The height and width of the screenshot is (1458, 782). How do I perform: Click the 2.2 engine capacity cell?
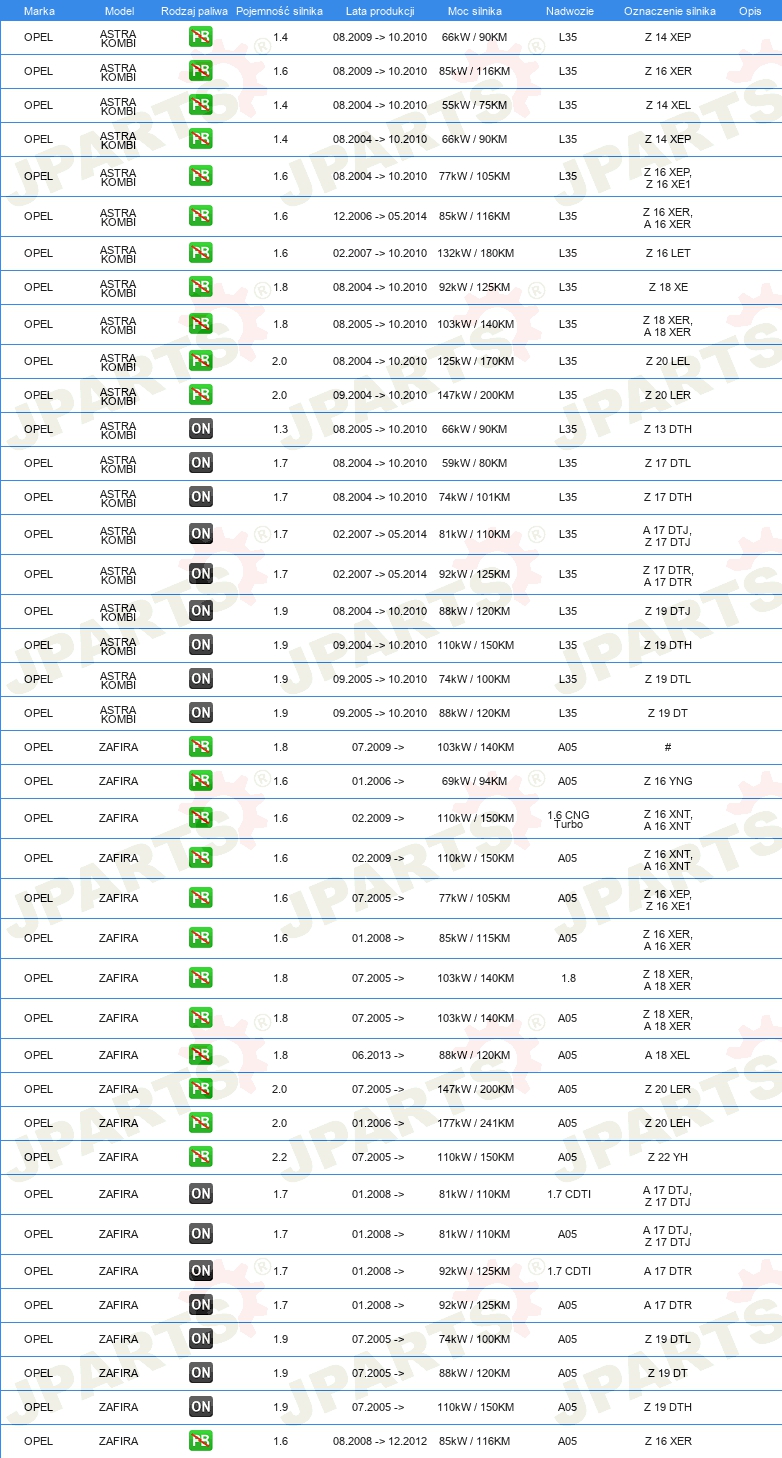coord(280,1157)
